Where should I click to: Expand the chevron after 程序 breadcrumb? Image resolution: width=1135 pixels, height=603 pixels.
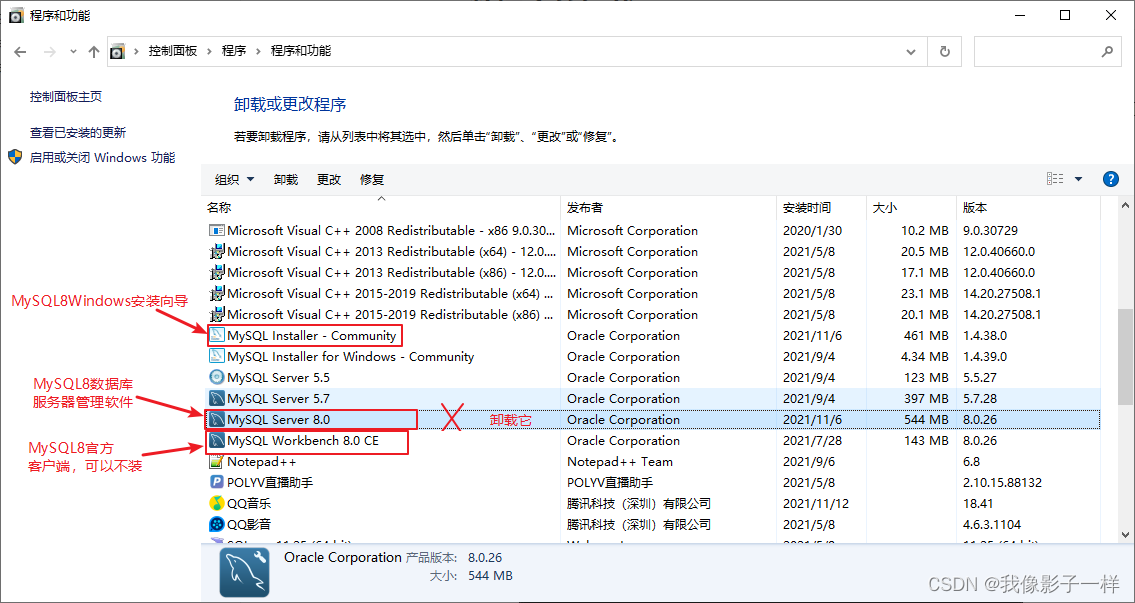coord(258,51)
